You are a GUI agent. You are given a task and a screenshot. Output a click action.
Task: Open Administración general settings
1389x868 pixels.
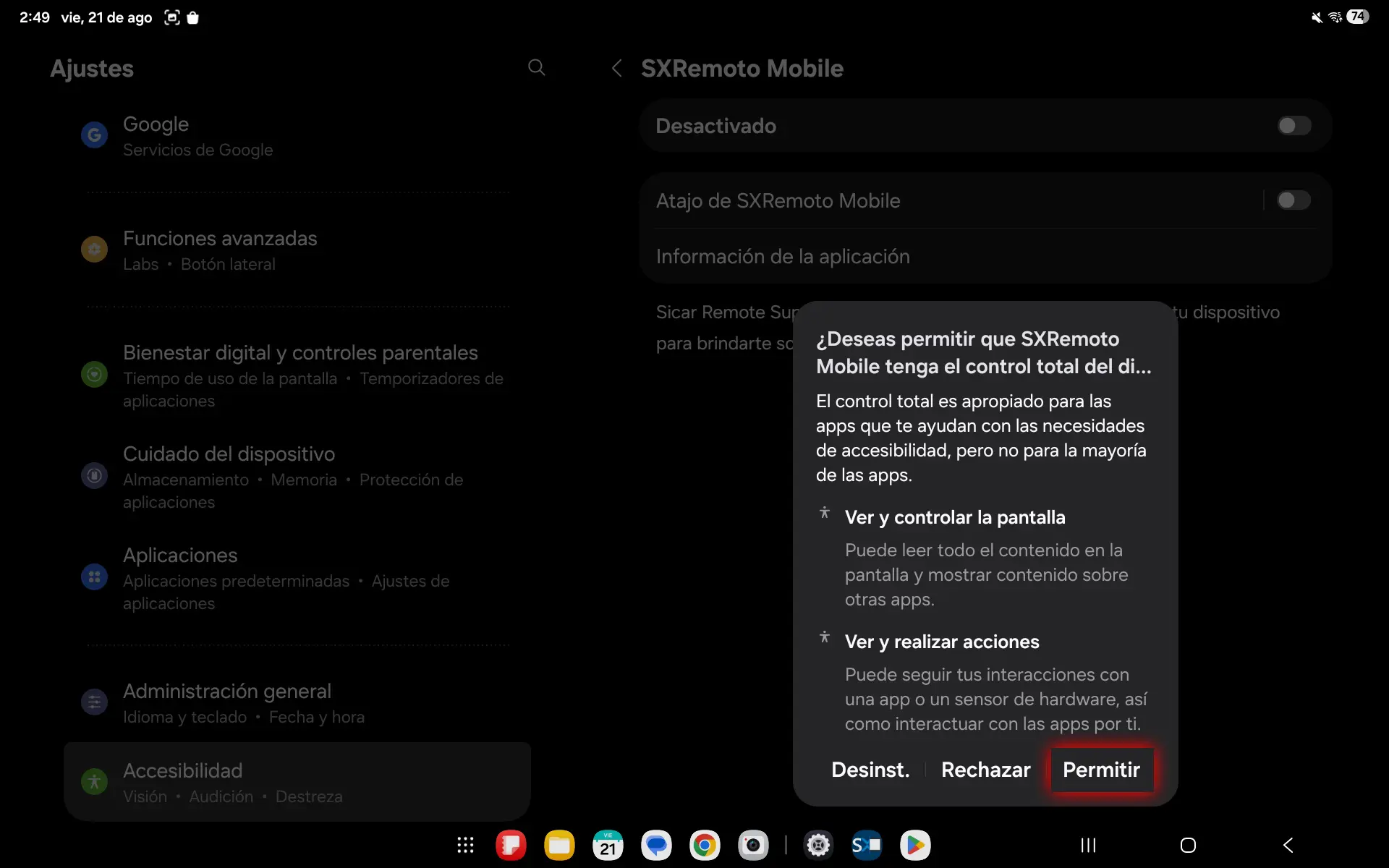point(297,703)
